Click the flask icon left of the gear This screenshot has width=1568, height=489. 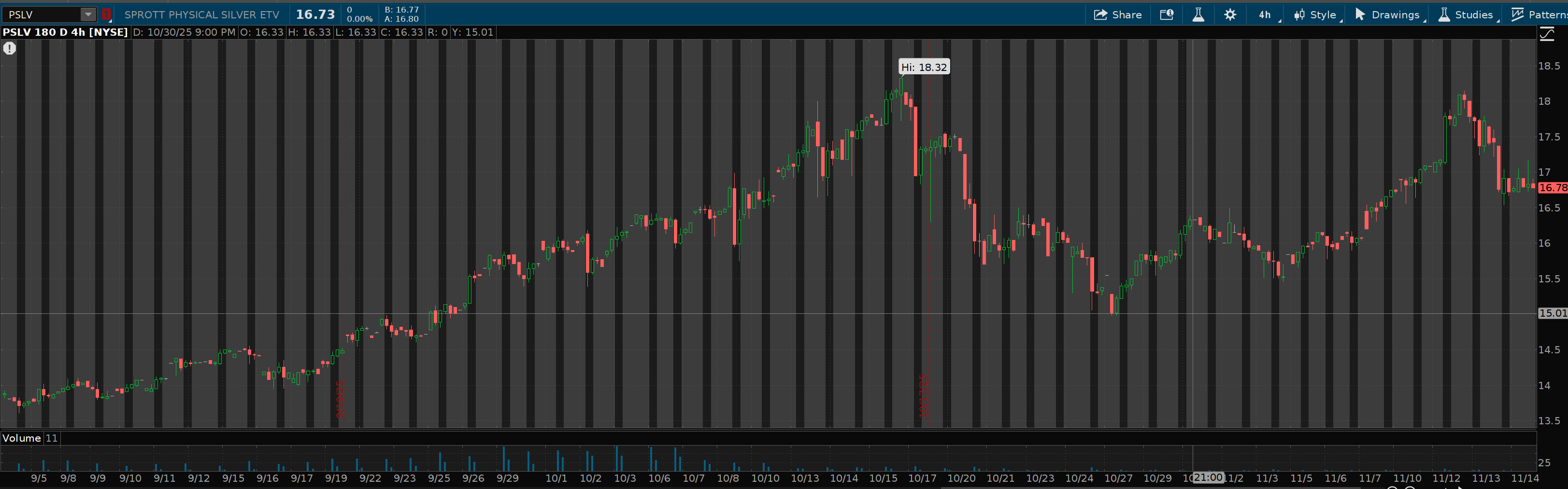1198,14
